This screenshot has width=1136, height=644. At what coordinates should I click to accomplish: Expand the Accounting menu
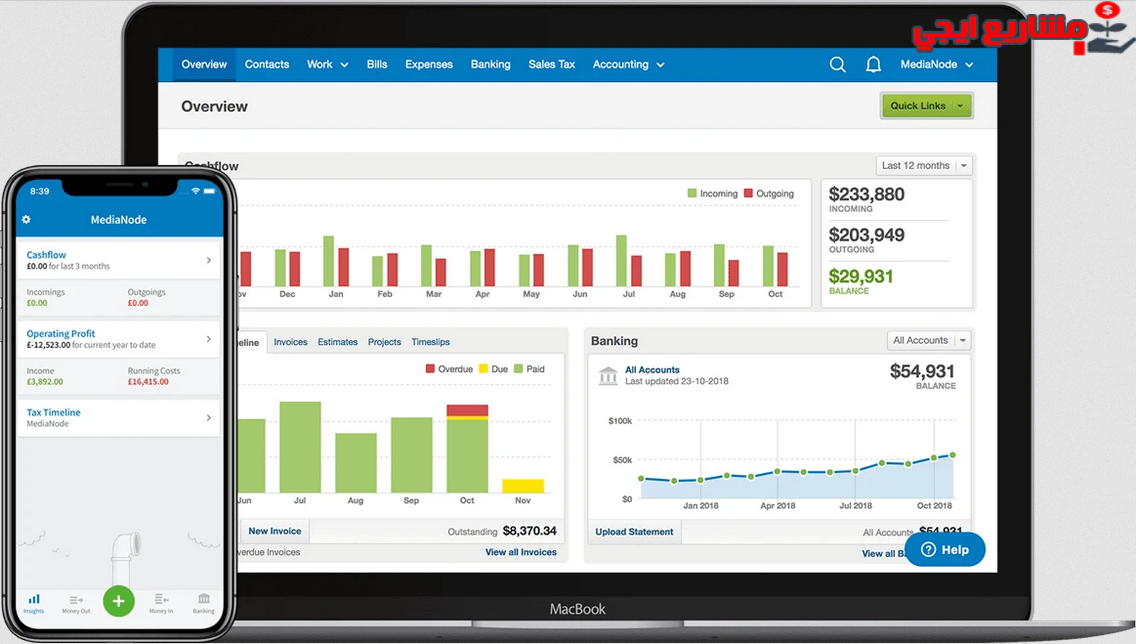point(628,64)
